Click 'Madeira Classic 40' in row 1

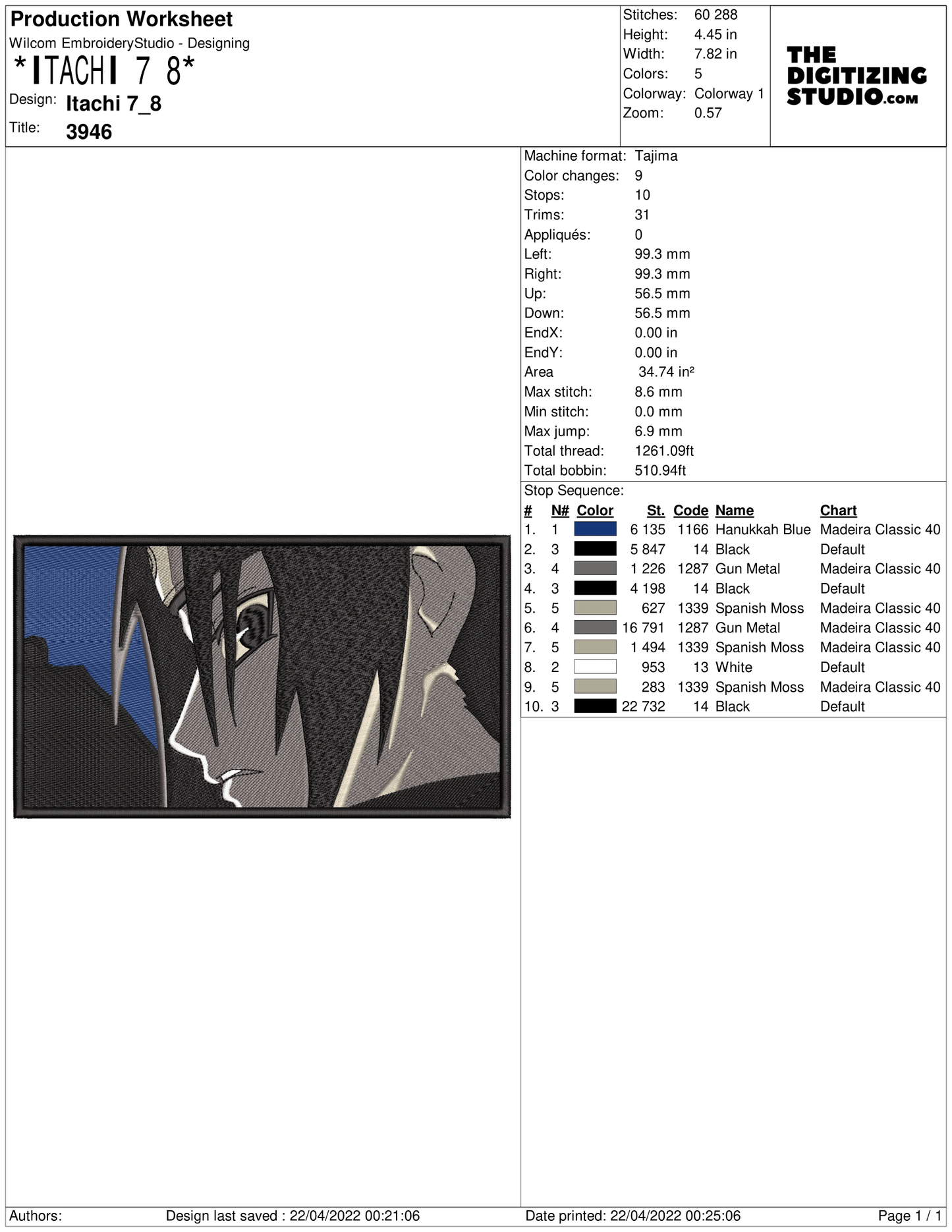point(880,529)
